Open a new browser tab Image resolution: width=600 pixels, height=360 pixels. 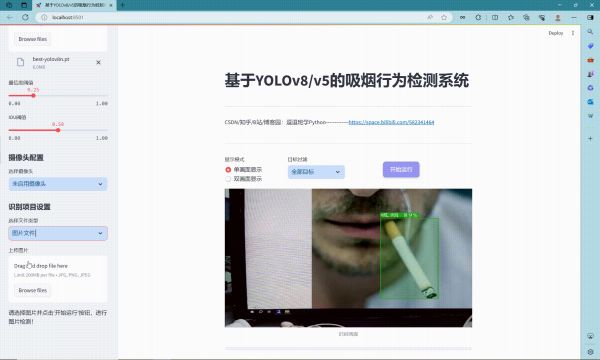(x=122, y=5)
